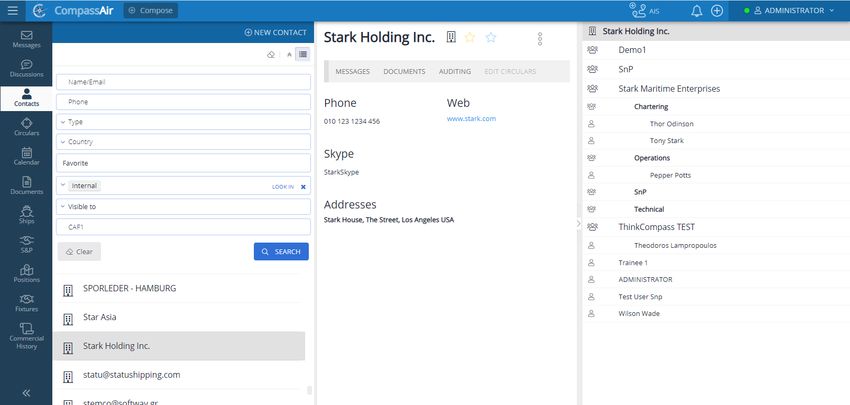Switch to the AUDITING tab
This screenshot has height=405, width=850.
pos(455,71)
